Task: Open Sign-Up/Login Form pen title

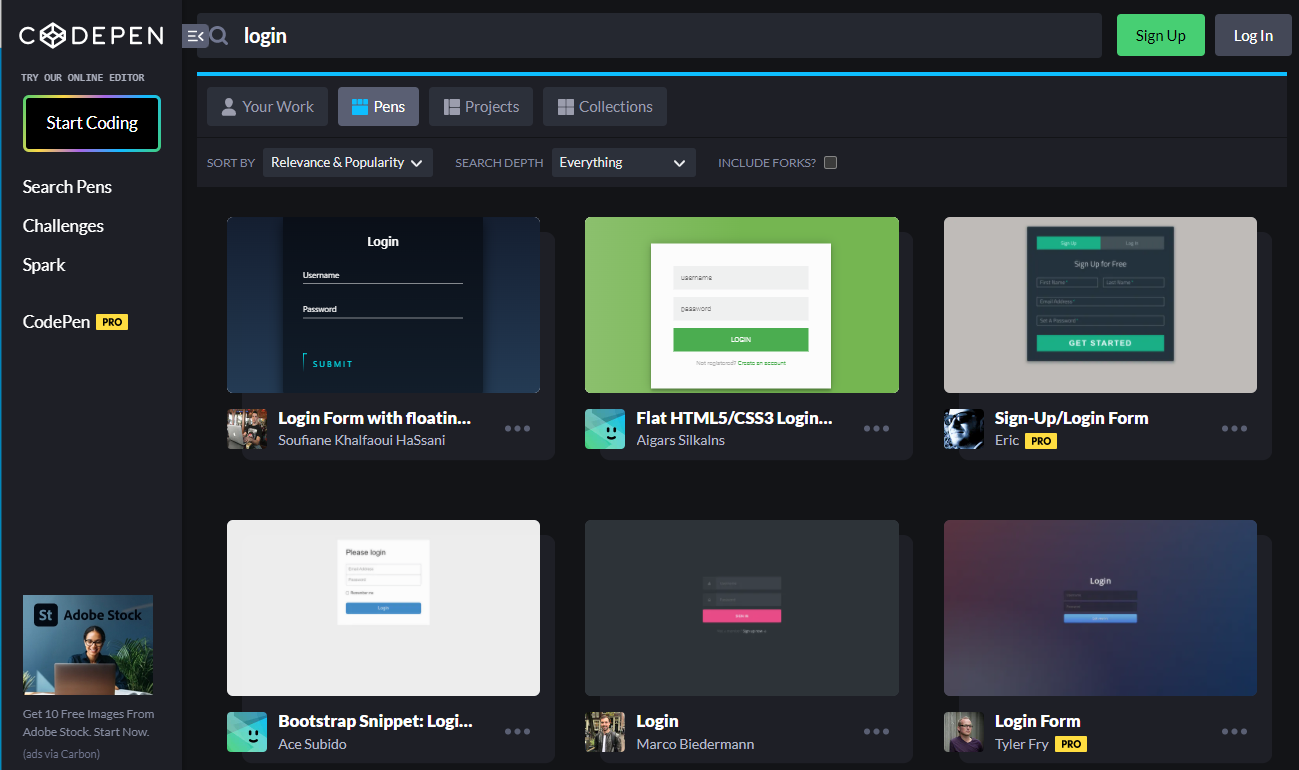Action: (1071, 418)
